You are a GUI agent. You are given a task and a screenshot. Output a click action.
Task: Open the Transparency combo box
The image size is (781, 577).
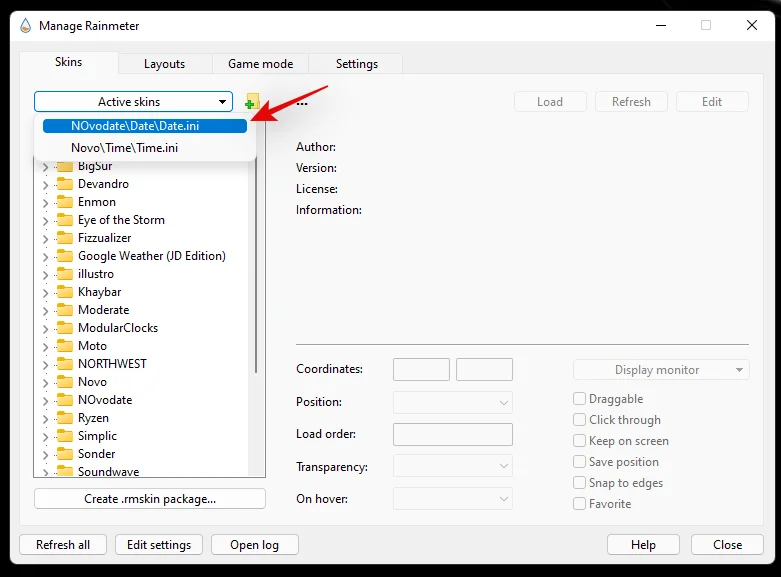453,466
